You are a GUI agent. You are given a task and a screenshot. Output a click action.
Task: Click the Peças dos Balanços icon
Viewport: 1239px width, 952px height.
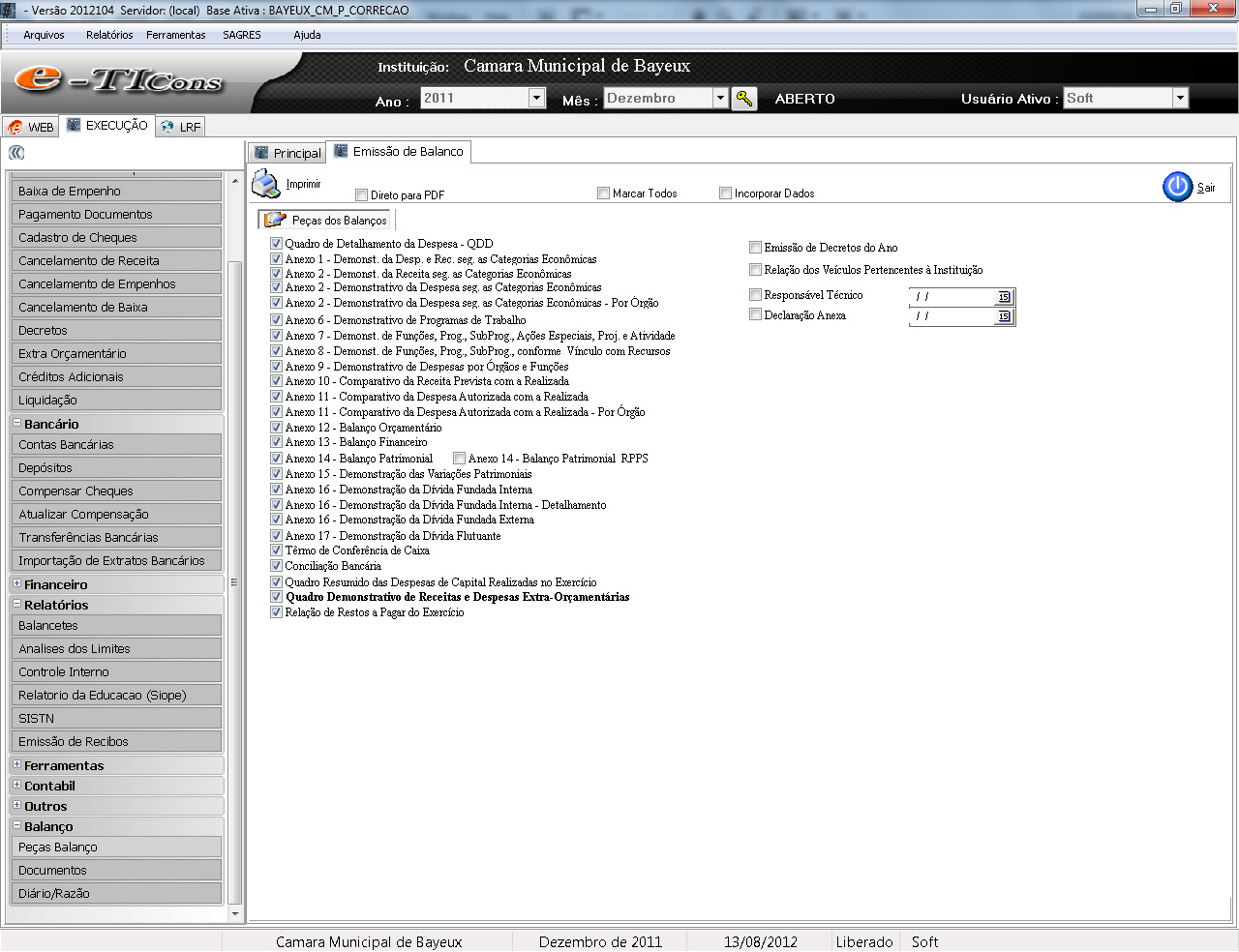(x=275, y=220)
